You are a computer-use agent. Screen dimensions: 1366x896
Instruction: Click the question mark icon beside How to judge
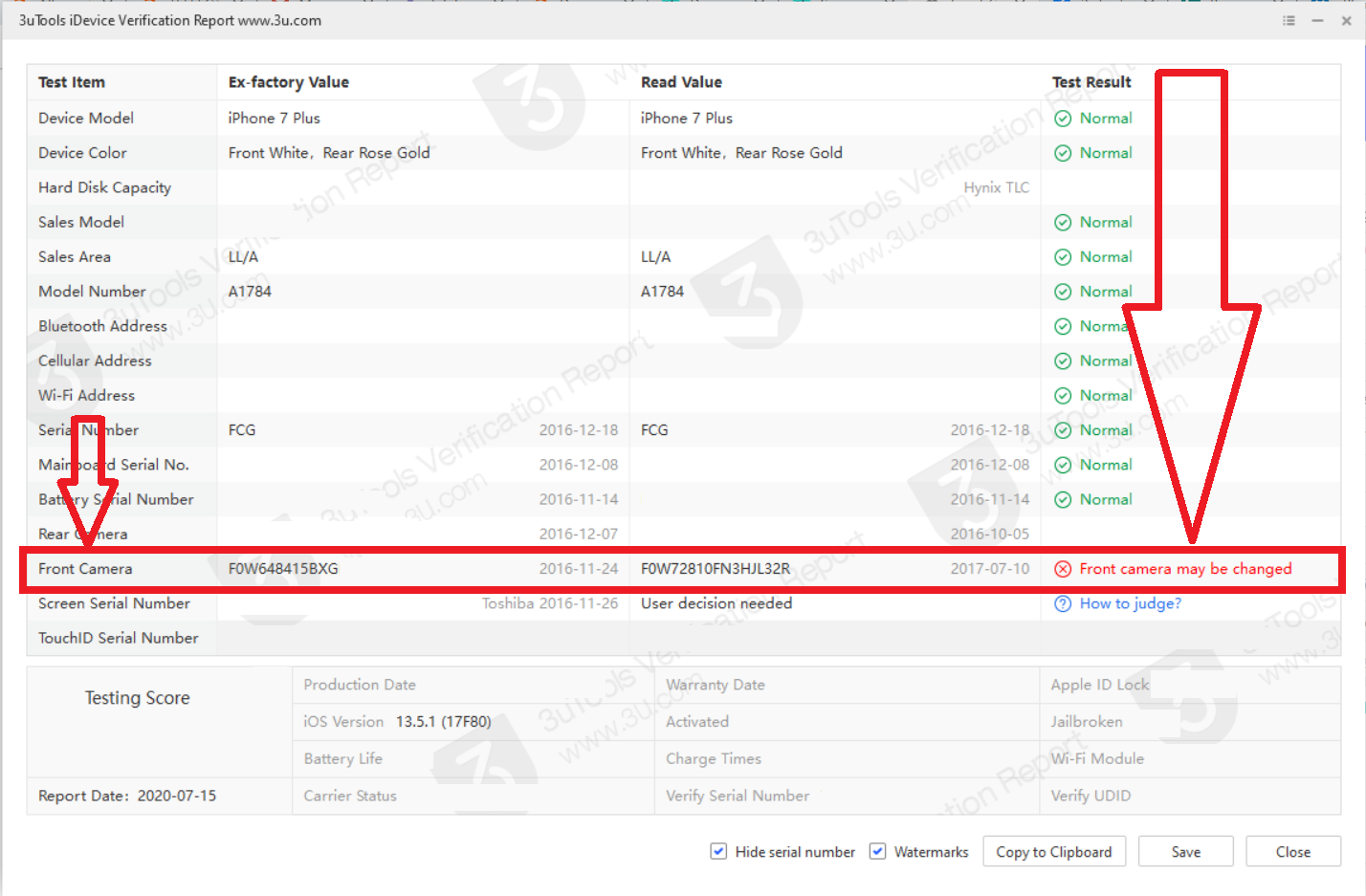pyautogui.click(x=1063, y=603)
